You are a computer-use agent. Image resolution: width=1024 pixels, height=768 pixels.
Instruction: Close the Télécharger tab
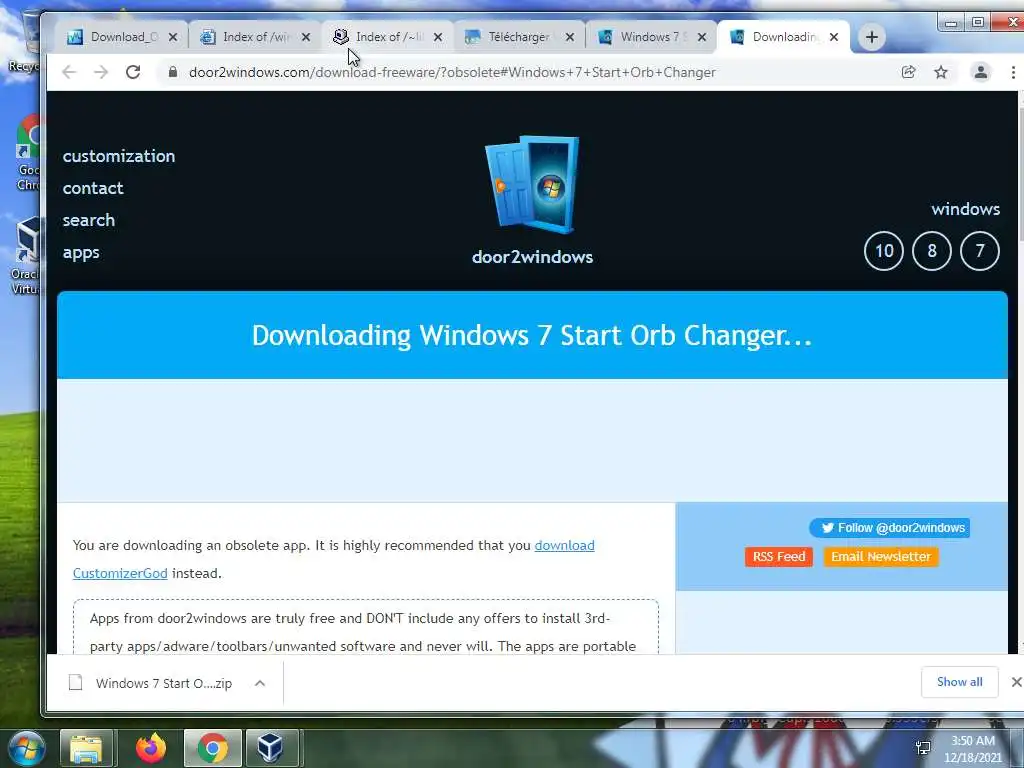570,37
